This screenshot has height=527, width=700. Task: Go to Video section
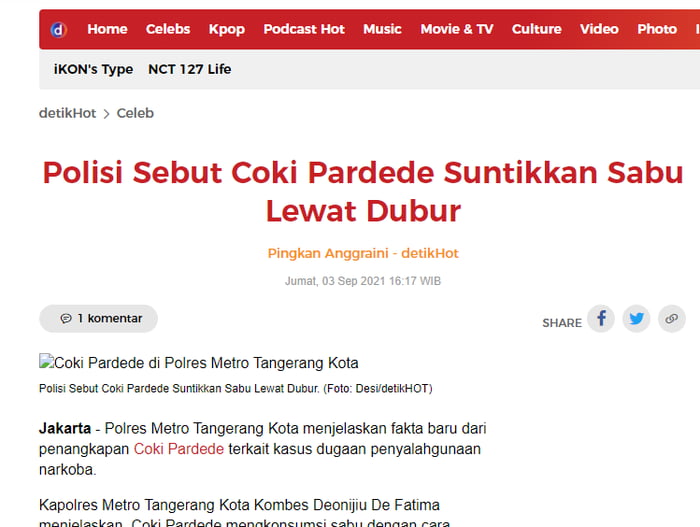[599, 29]
